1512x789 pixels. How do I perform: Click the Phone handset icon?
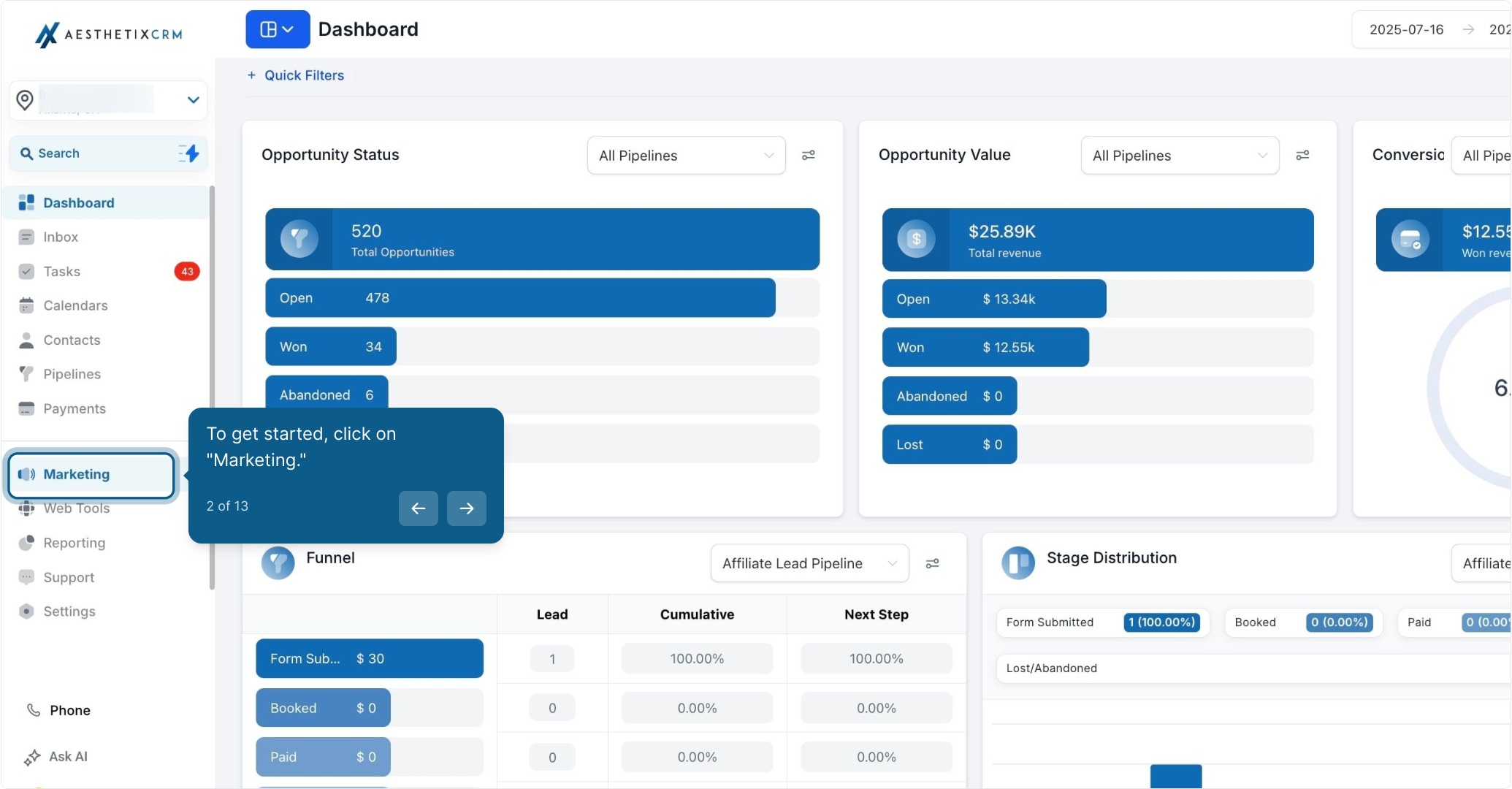34,710
